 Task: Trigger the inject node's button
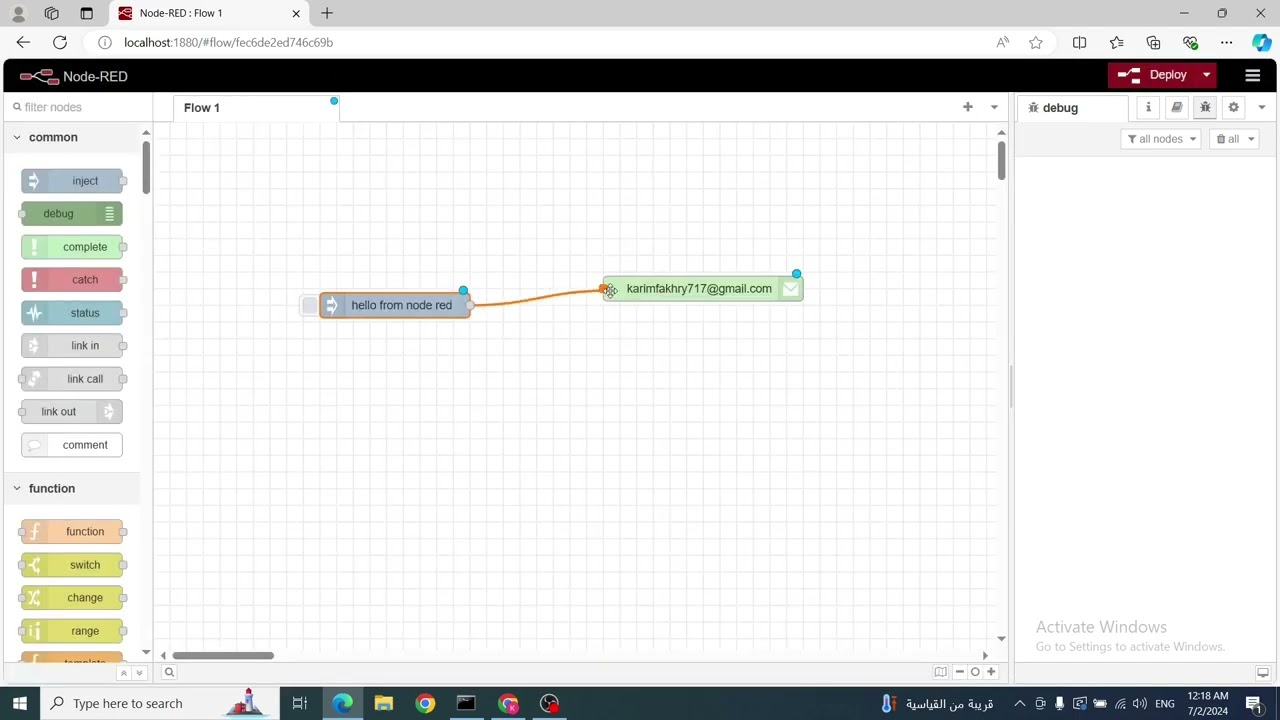point(310,305)
